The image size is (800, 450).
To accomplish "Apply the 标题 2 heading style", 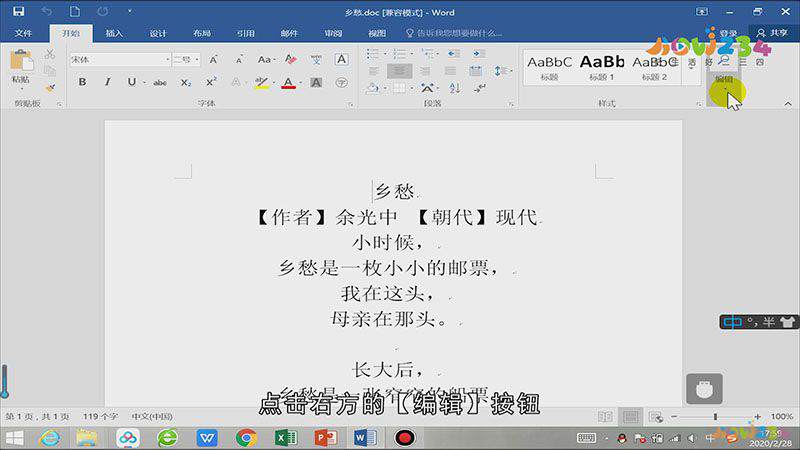I will point(655,67).
